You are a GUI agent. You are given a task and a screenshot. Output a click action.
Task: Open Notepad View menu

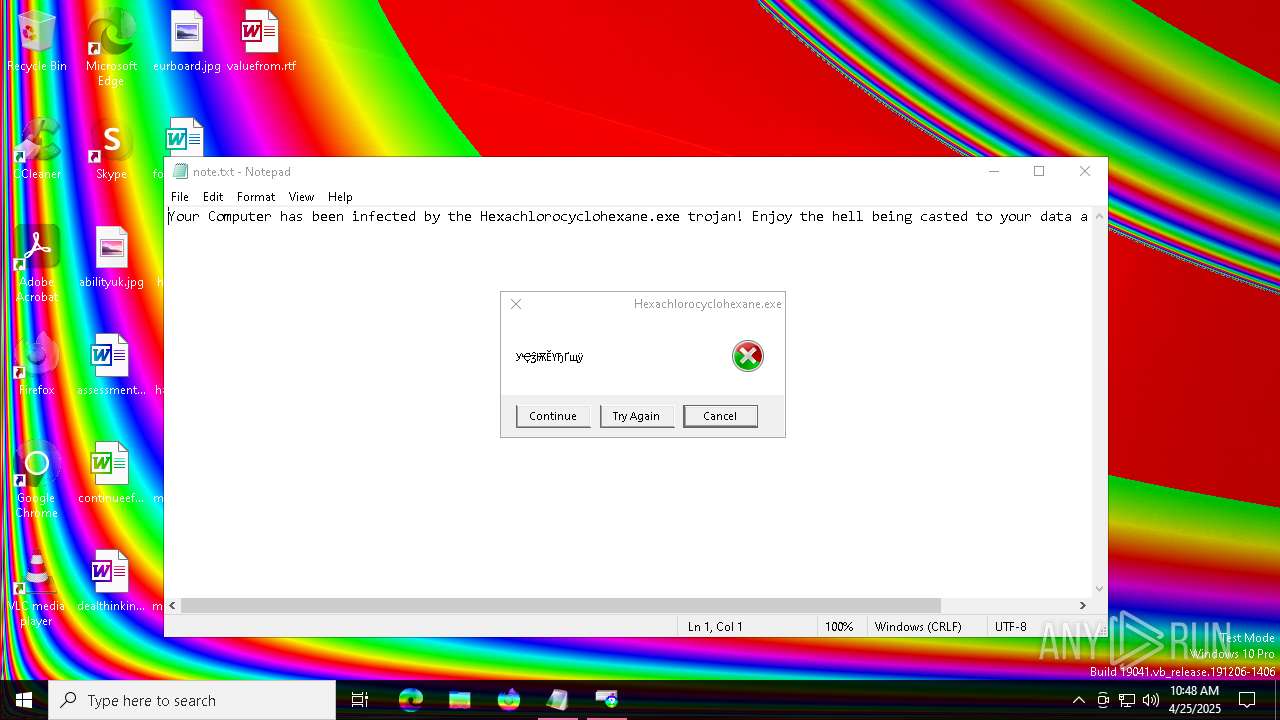301,197
